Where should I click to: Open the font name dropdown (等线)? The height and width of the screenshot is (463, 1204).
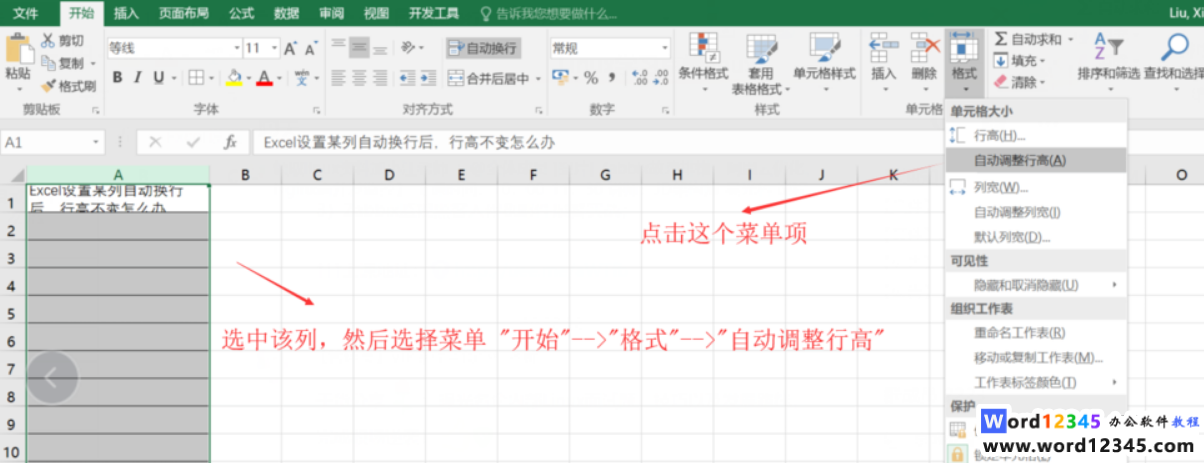[237, 48]
